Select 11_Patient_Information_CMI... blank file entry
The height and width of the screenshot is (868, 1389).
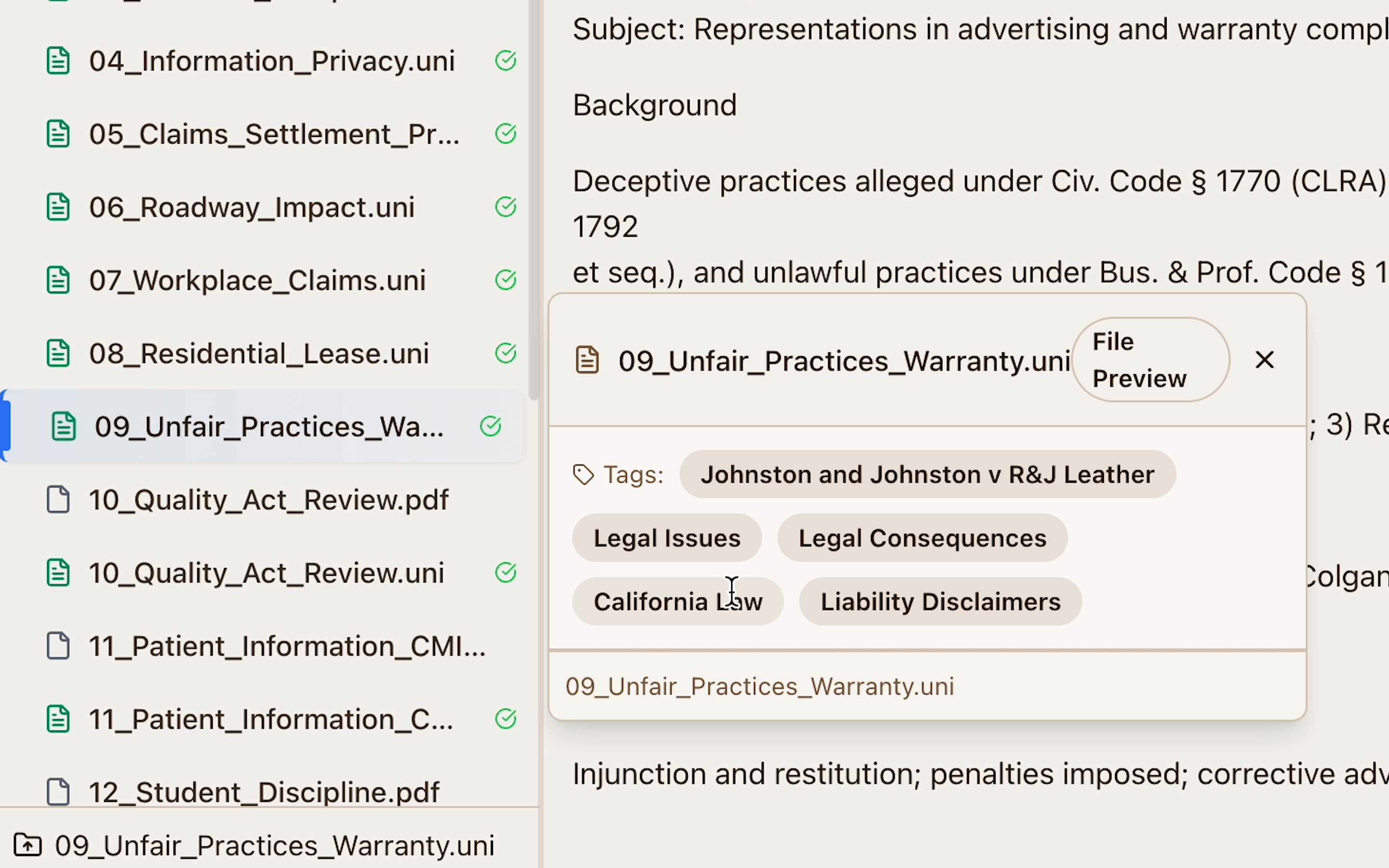286,646
